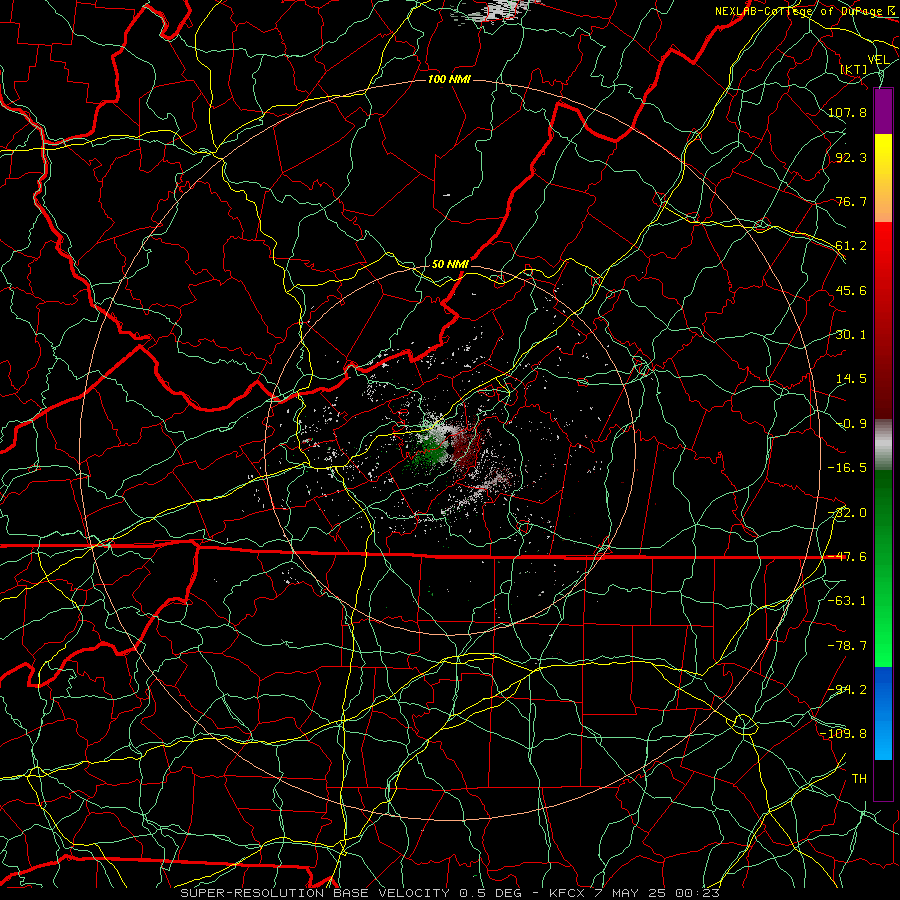Viewport: 900px width, 900px height.
Task: Click the -78.7 velocity scale value
Action: tap(847, 646)
